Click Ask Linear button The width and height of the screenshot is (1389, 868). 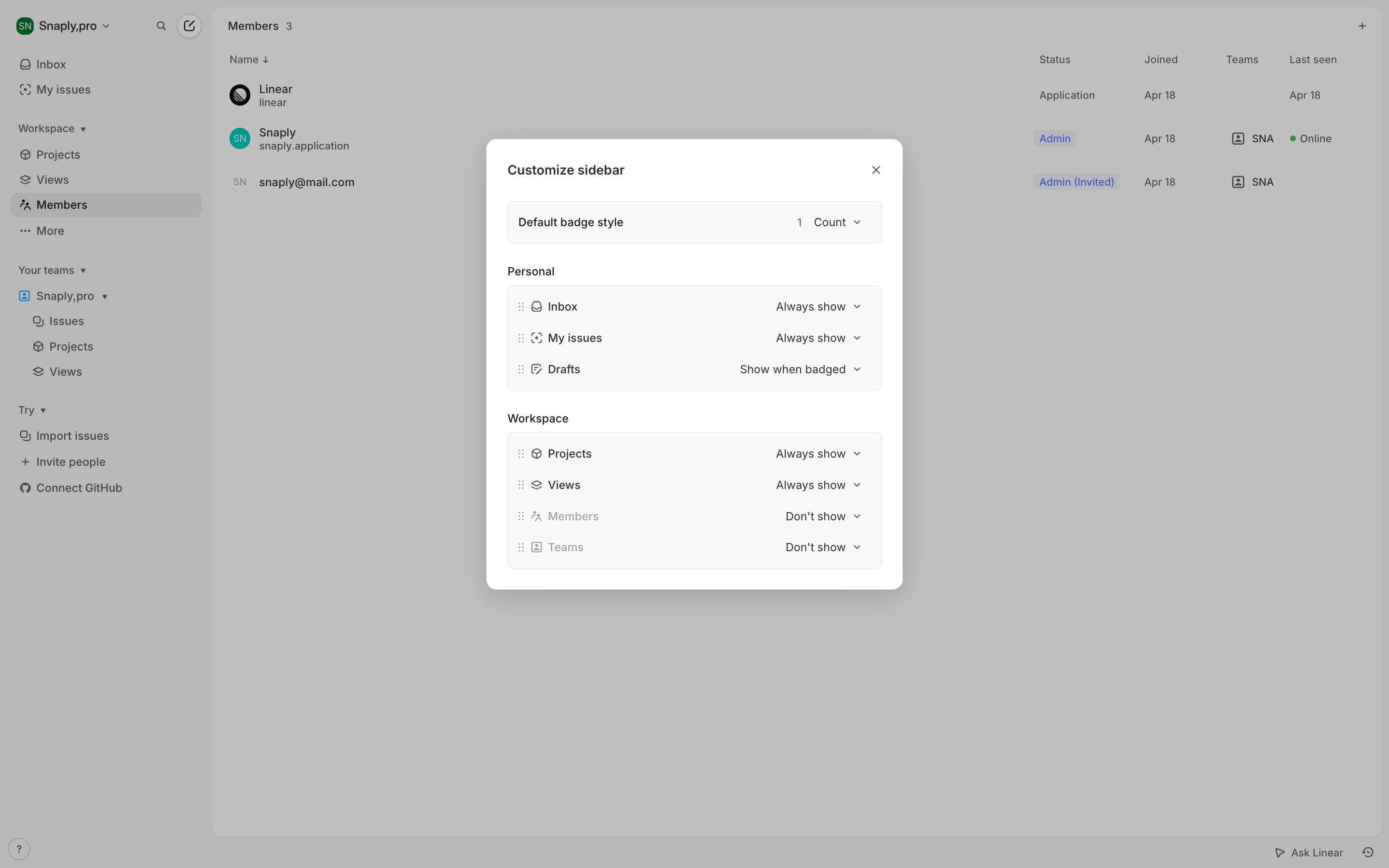pyautogui.click(x=1309, y=853)
